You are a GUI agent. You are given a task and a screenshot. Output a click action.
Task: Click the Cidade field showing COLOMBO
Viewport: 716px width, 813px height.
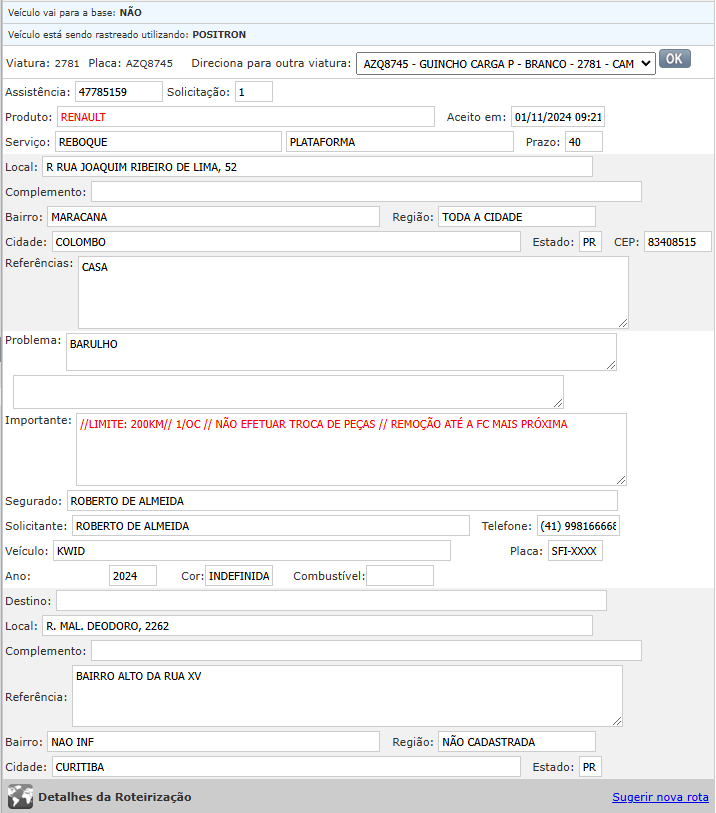coord(286,242)
